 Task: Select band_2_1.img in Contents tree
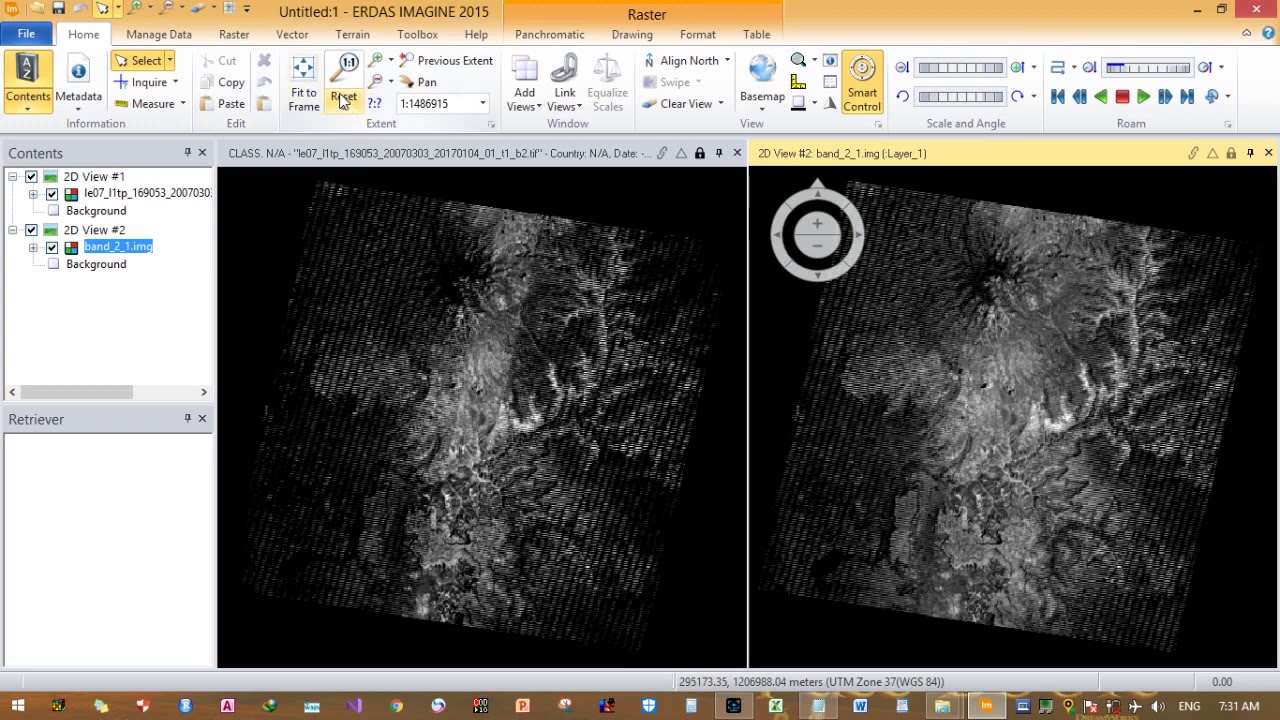pyautogui.click(x=118, y=247)
